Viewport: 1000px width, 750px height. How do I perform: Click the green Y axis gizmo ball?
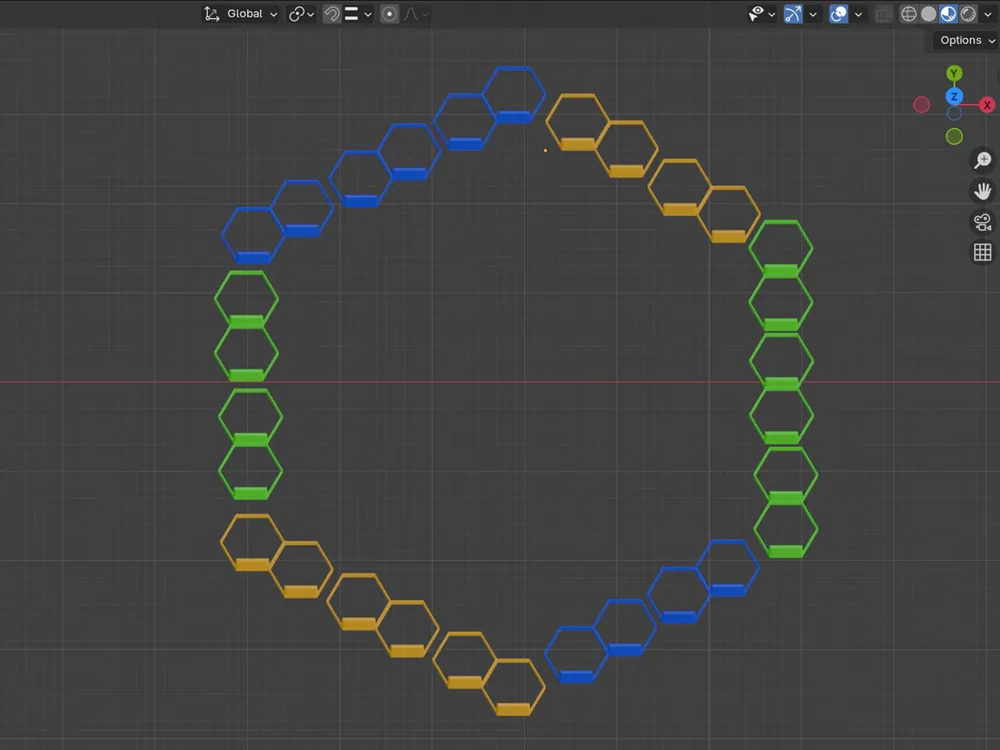[x=954, y=73]
